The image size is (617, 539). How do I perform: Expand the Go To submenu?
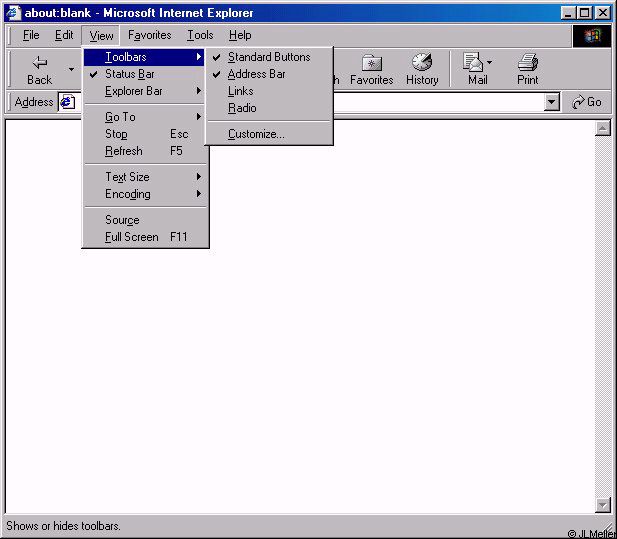[x=145, y=117]
